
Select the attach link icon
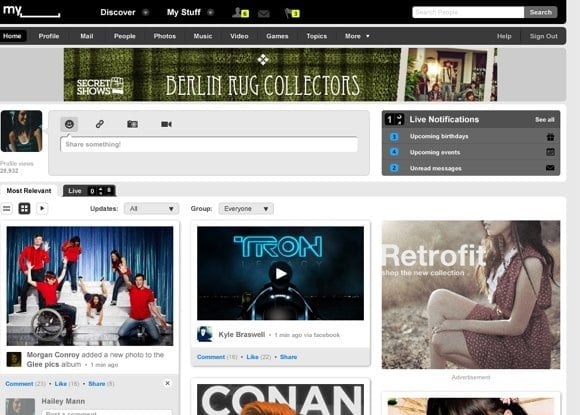(100, 124)
